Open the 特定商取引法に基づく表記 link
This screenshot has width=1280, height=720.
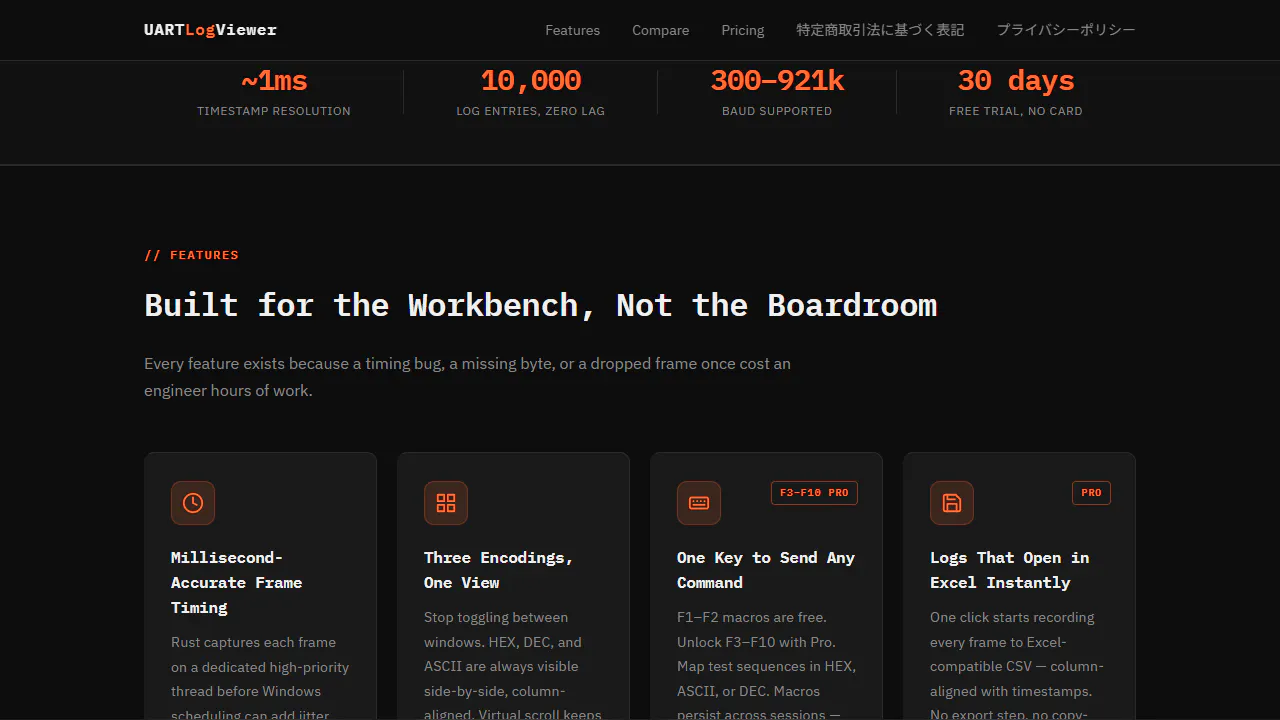[x=880, y=30]
